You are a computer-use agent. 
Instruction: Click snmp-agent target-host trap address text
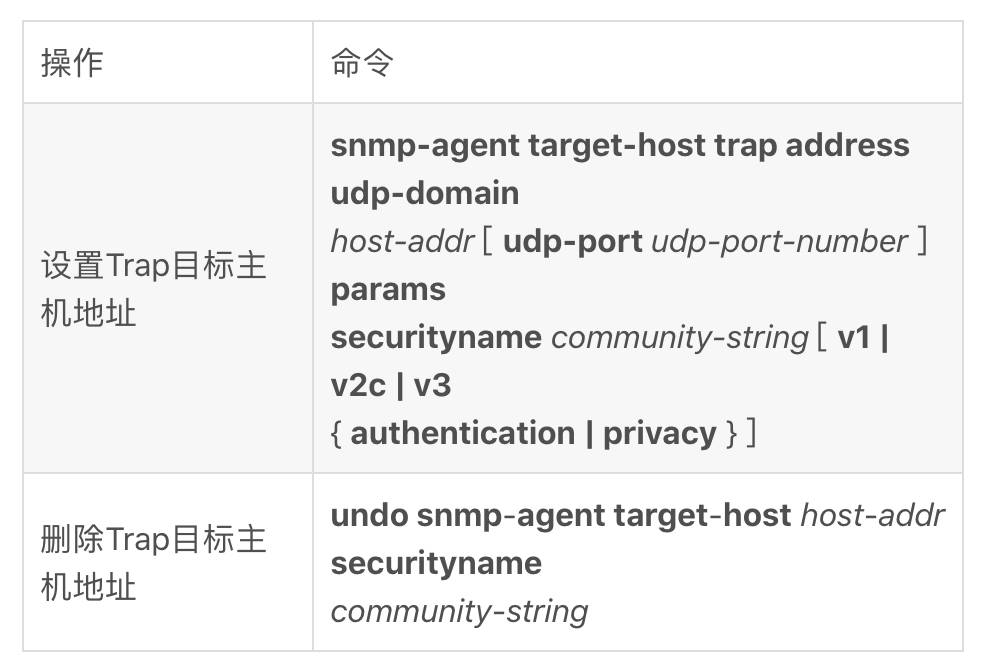click(x=620, y=145)
